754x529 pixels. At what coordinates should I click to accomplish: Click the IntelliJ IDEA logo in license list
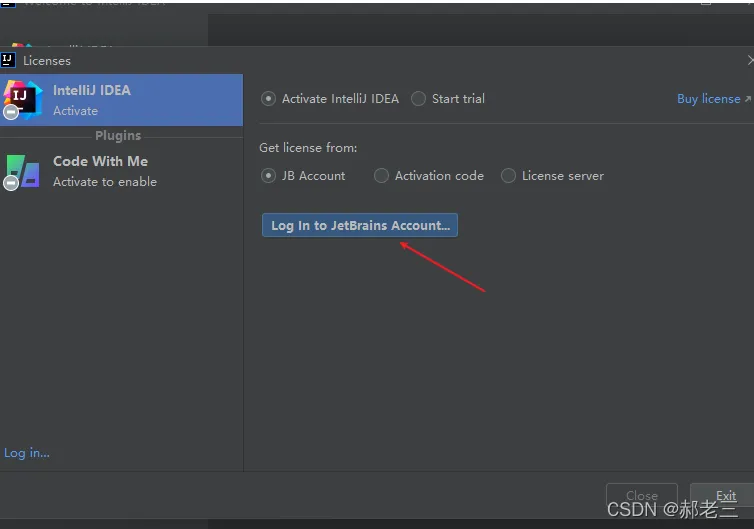click(x=22, y=98)
